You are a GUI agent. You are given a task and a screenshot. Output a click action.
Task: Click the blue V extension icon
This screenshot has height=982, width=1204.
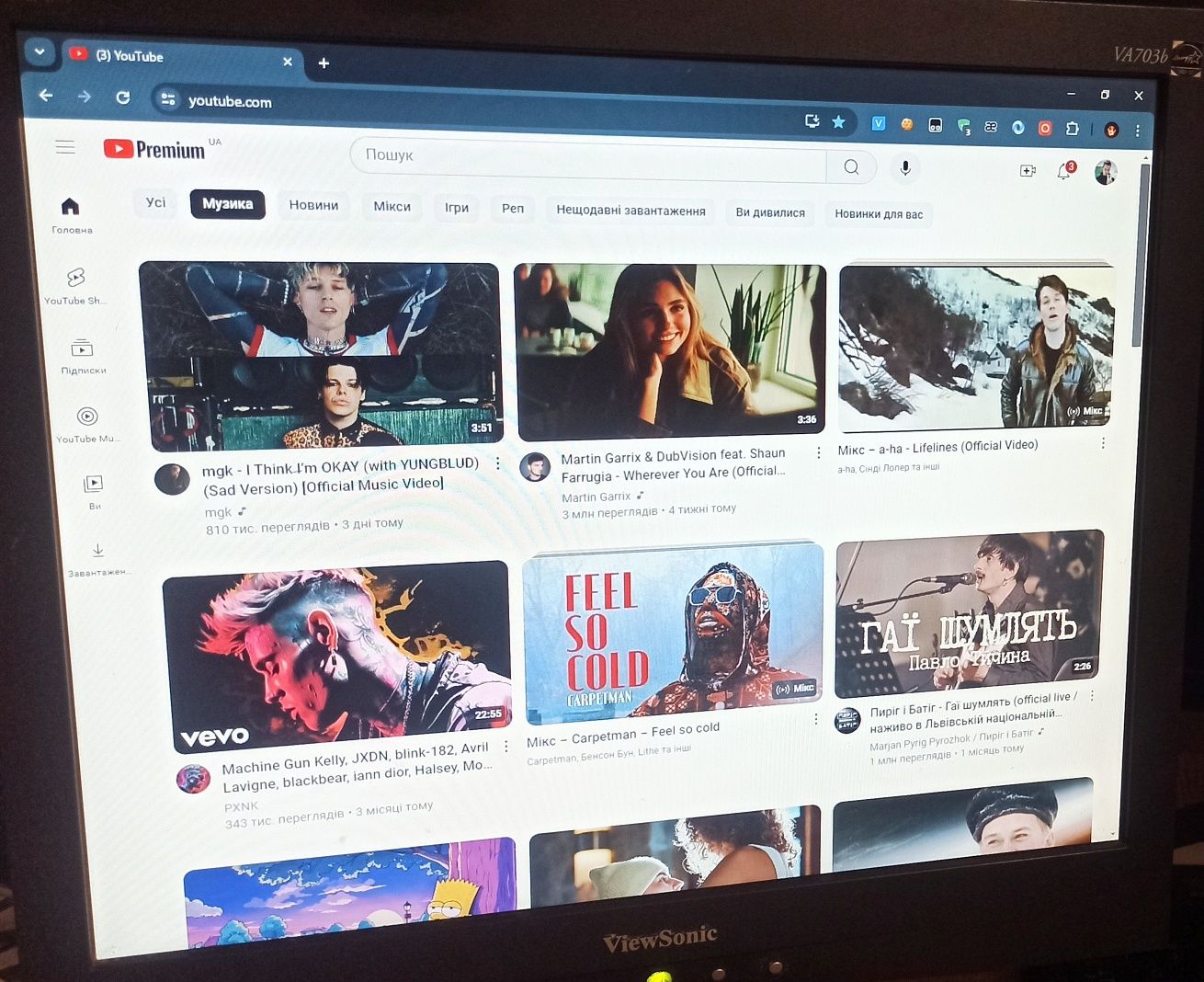(x=879, y=123)
